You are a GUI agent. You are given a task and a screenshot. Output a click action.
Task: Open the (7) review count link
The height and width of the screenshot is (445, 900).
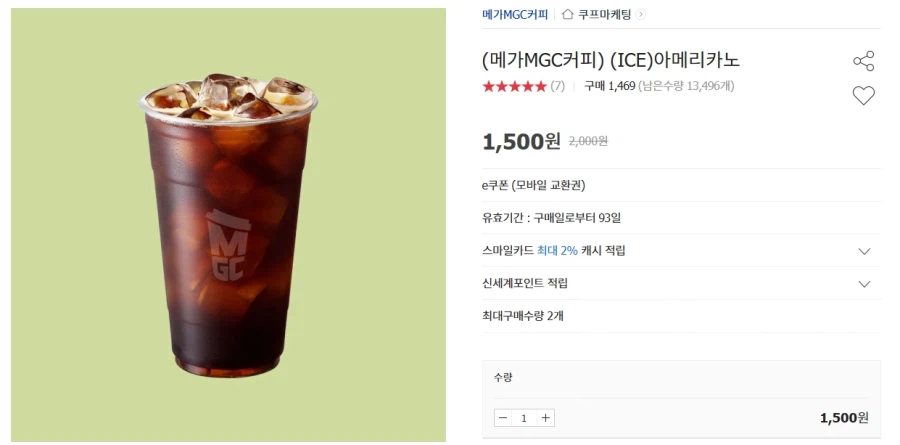click(557, 87)
